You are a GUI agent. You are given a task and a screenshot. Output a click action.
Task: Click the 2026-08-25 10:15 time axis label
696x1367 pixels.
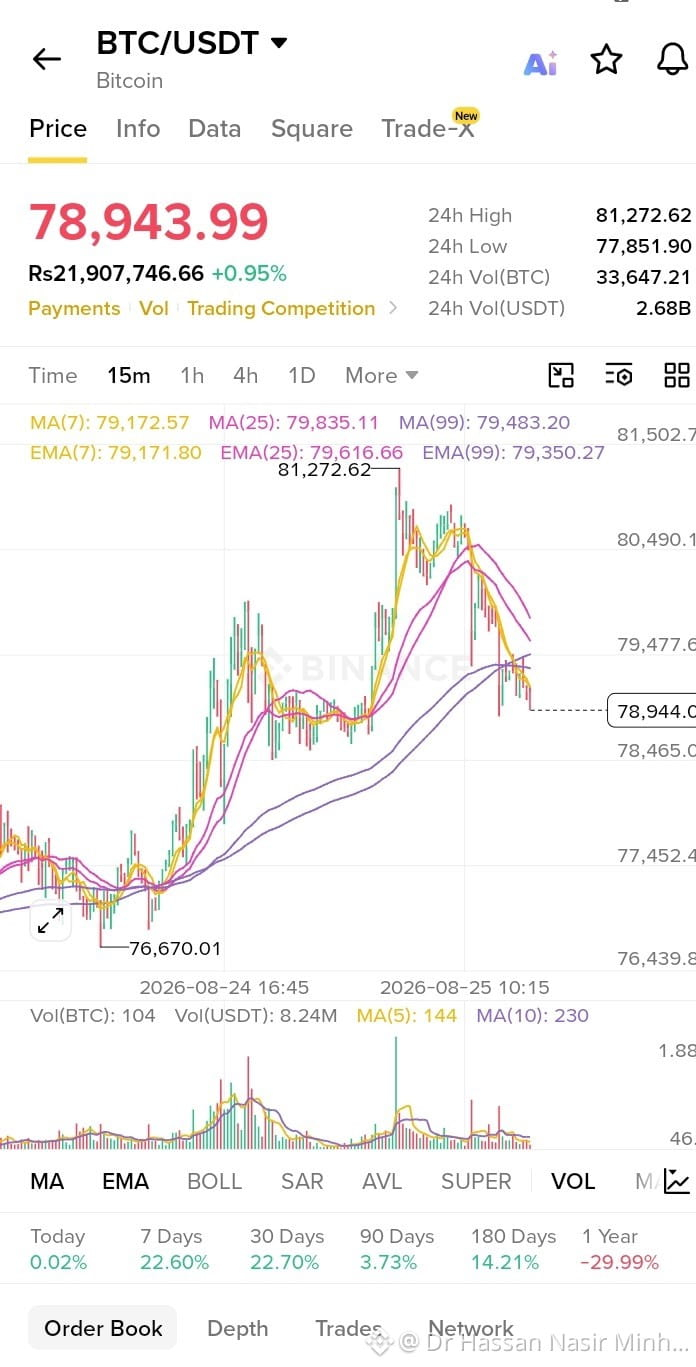(x=465, y=987)
